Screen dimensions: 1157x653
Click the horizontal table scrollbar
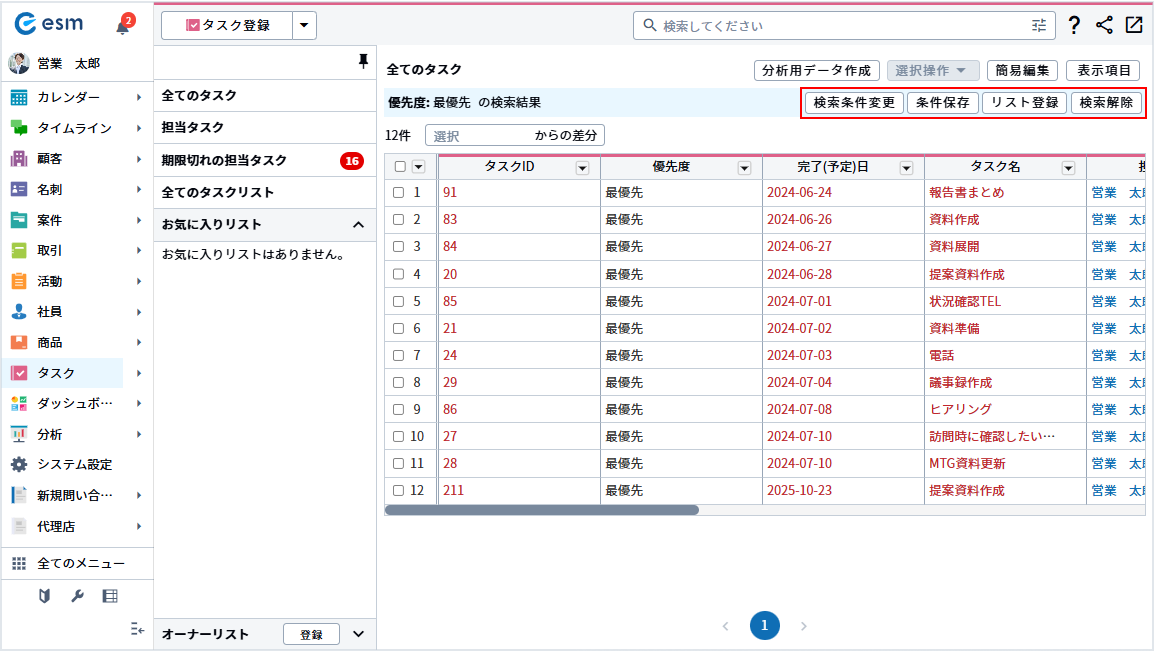coord(541,510)
